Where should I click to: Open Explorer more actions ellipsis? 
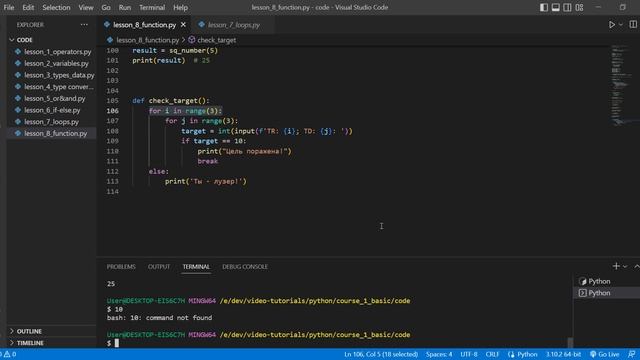click(x=84, y=25)
